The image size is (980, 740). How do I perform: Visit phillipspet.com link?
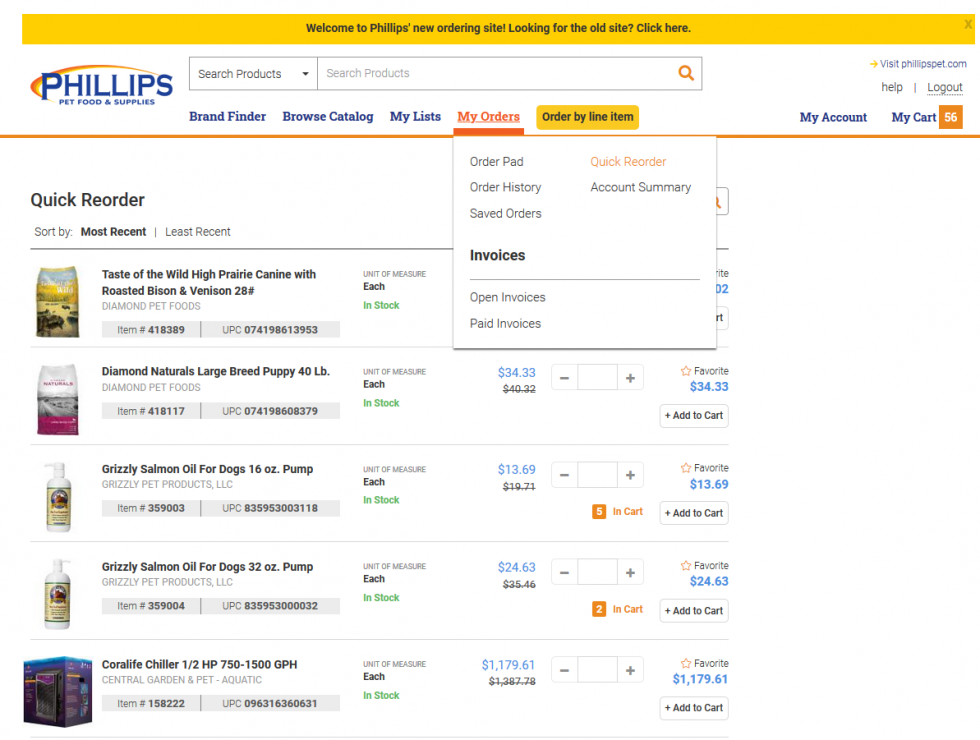[918, 64]
